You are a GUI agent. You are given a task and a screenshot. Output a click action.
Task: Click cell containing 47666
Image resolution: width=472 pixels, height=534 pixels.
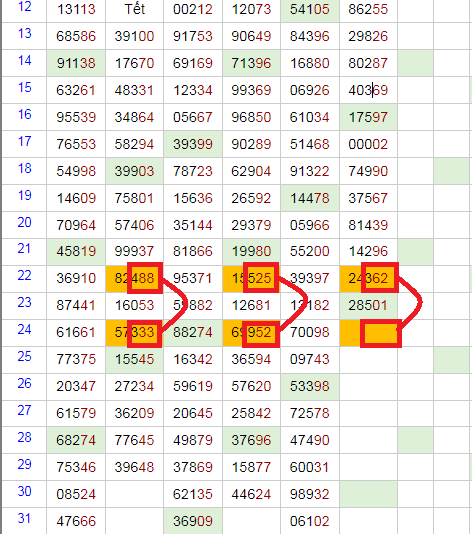pyautogui.click(x=76, y=521)
